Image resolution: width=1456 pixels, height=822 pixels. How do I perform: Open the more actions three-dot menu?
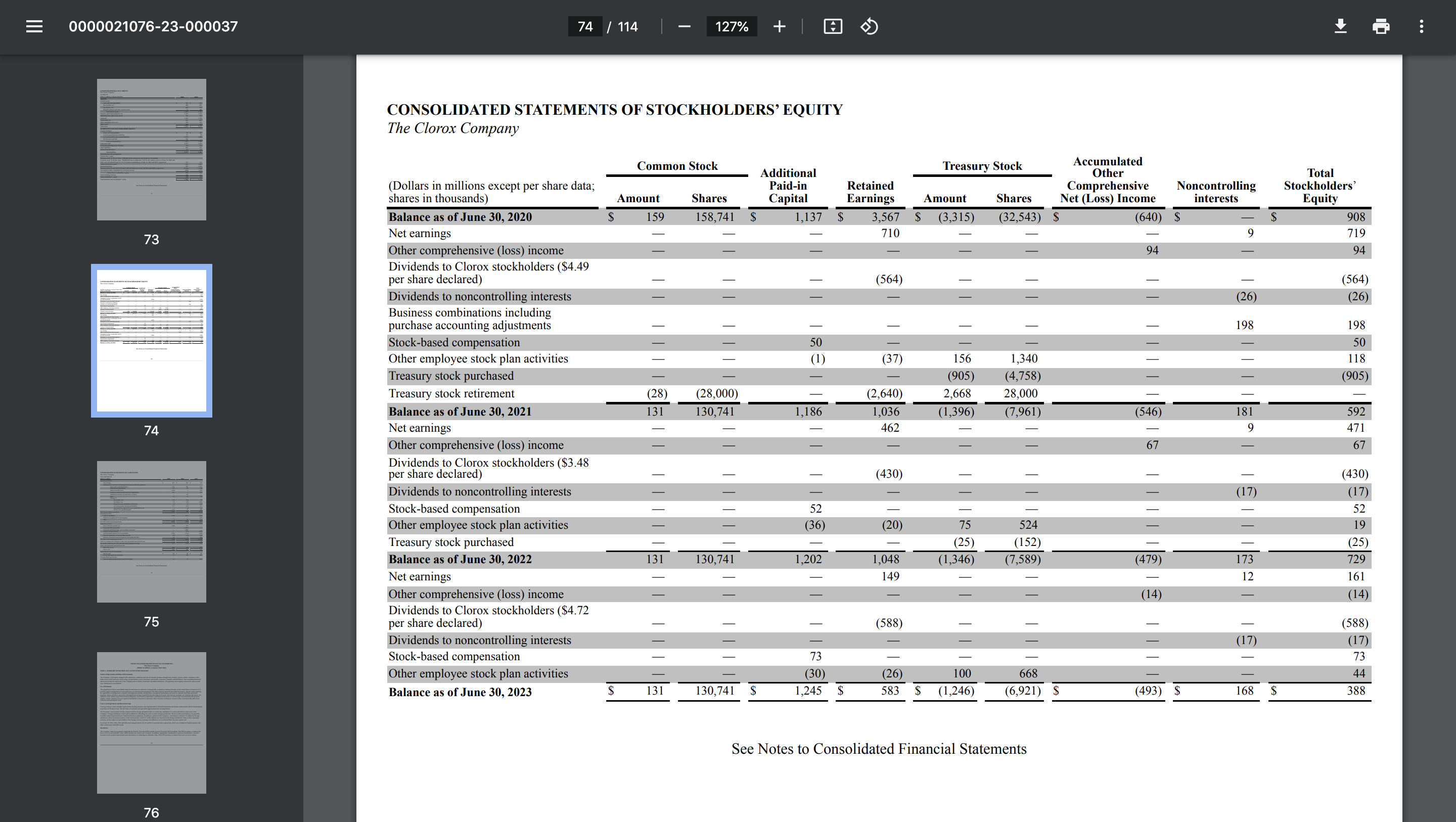pyautogui.click(x=1421, y=27)
